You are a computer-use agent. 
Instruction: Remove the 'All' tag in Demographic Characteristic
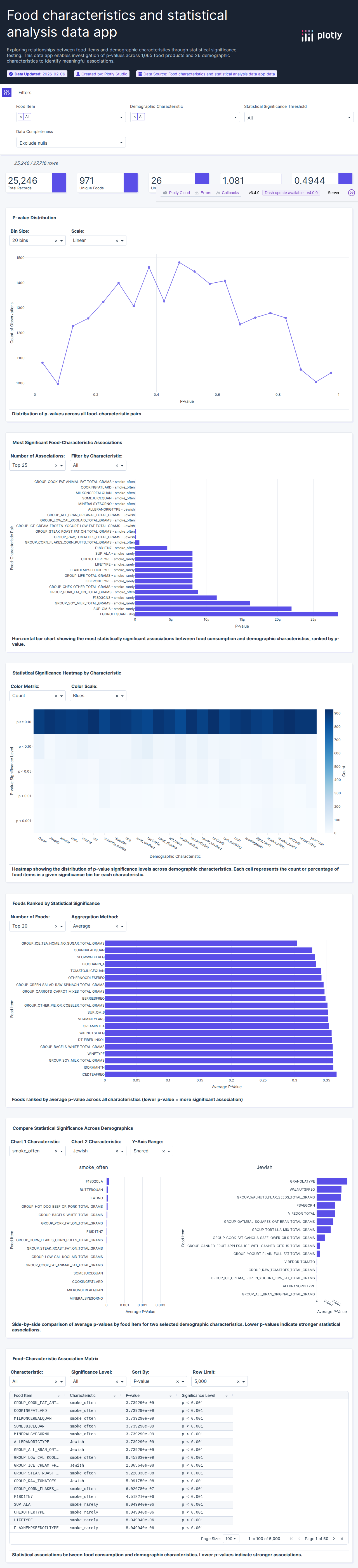(135, 117)
